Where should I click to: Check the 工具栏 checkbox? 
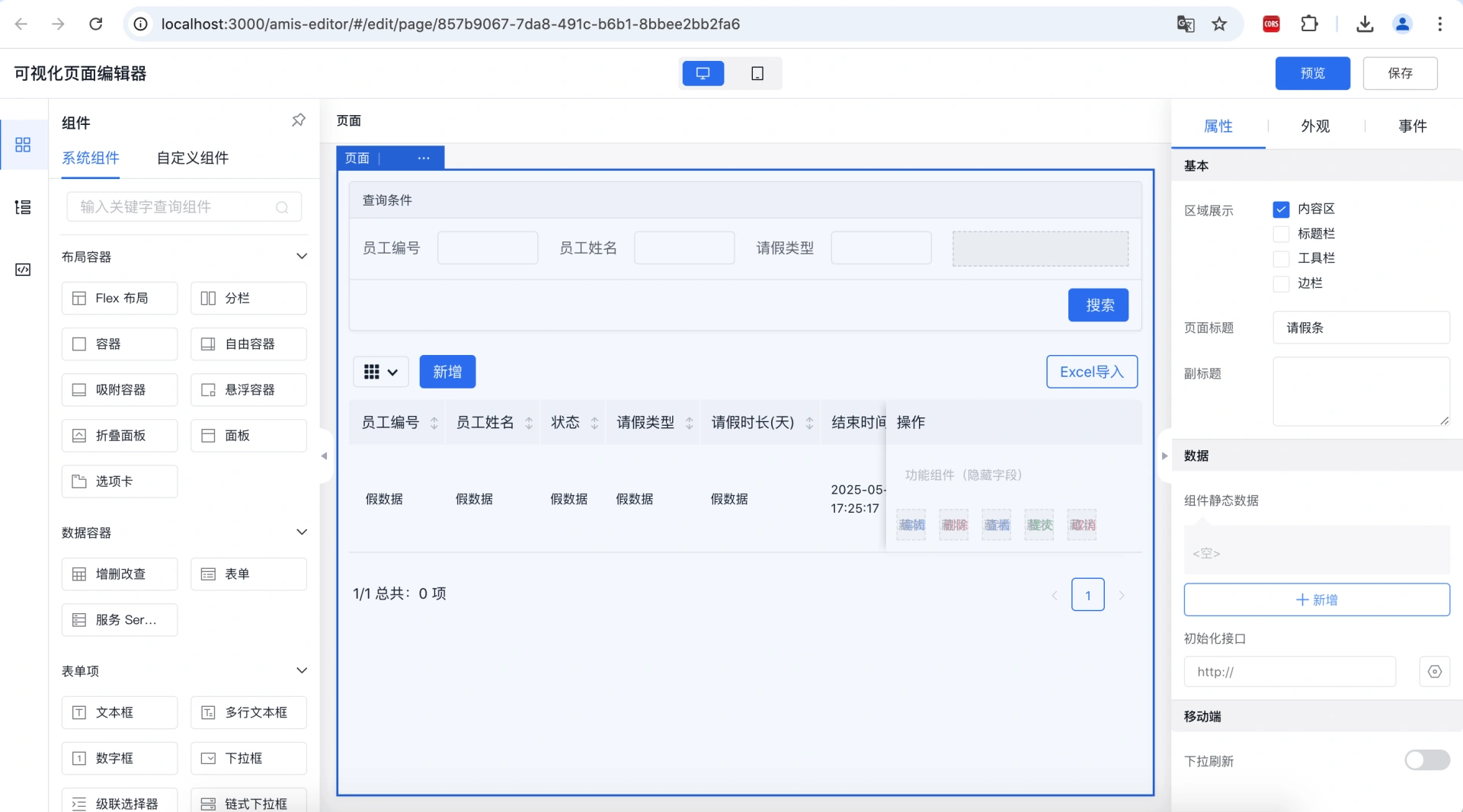tap(1281, 258)
